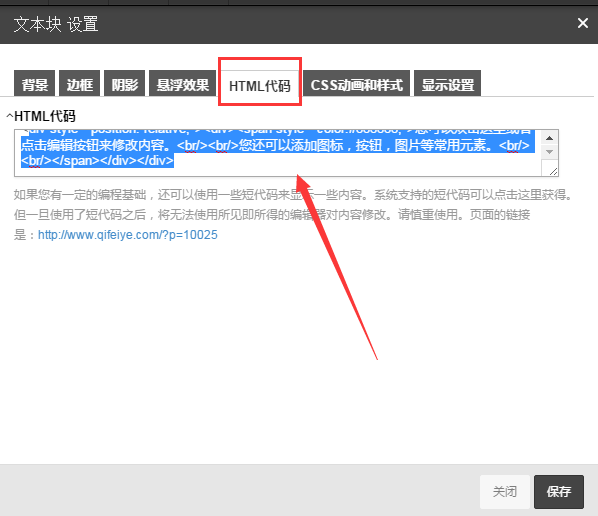Collapse the HTML代码 section caret

coord(10,116)
